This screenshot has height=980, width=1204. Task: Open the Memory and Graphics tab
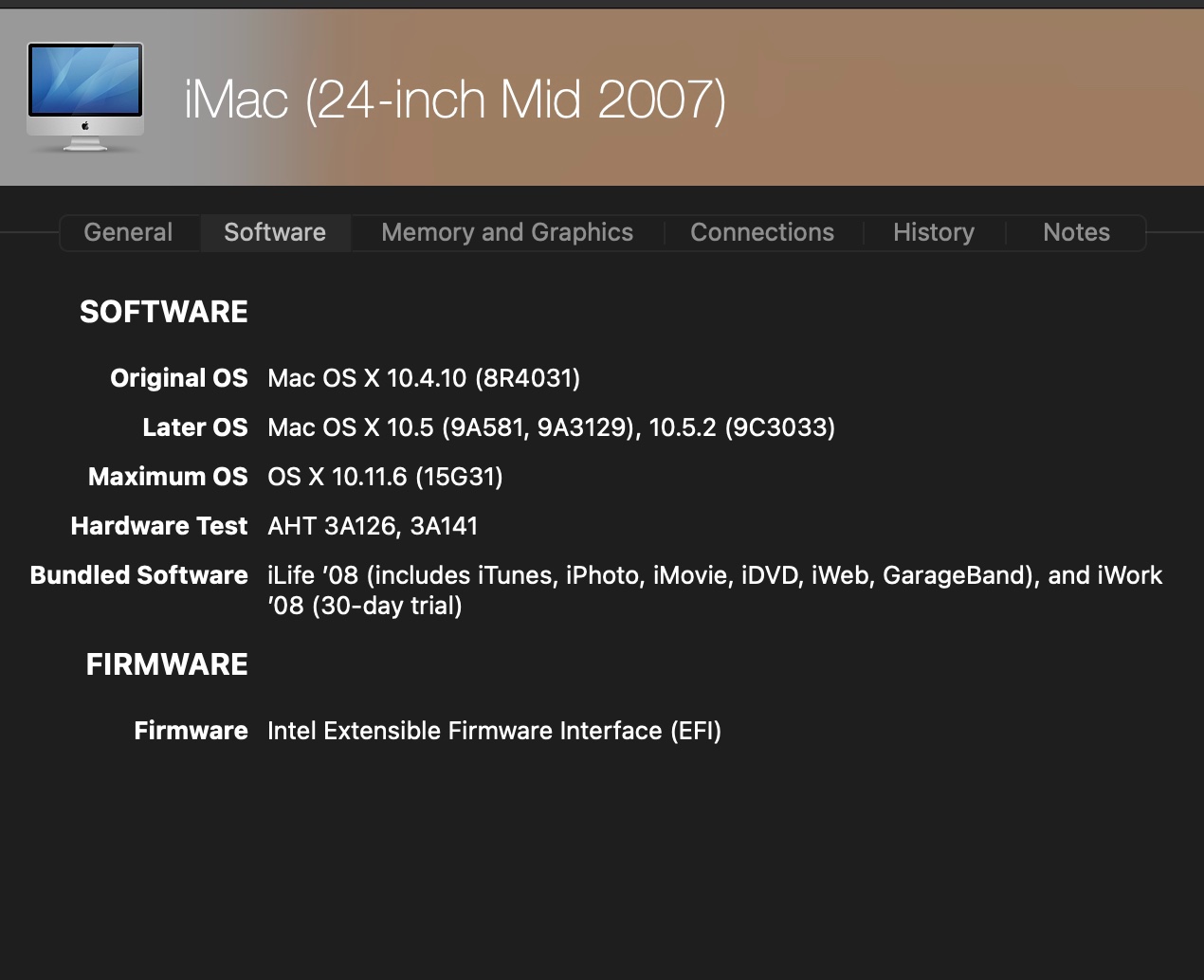(x=507, y=232)
